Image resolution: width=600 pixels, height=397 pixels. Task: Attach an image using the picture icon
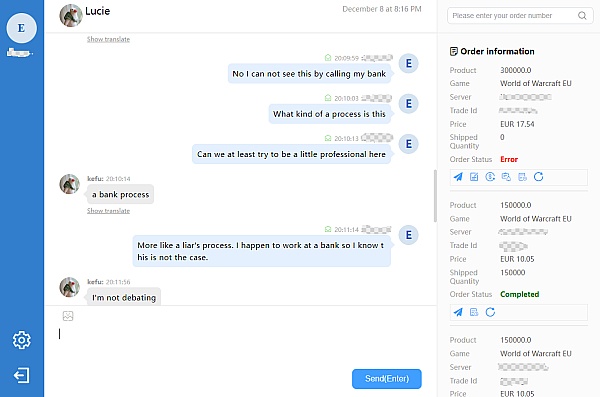[68, 316]
